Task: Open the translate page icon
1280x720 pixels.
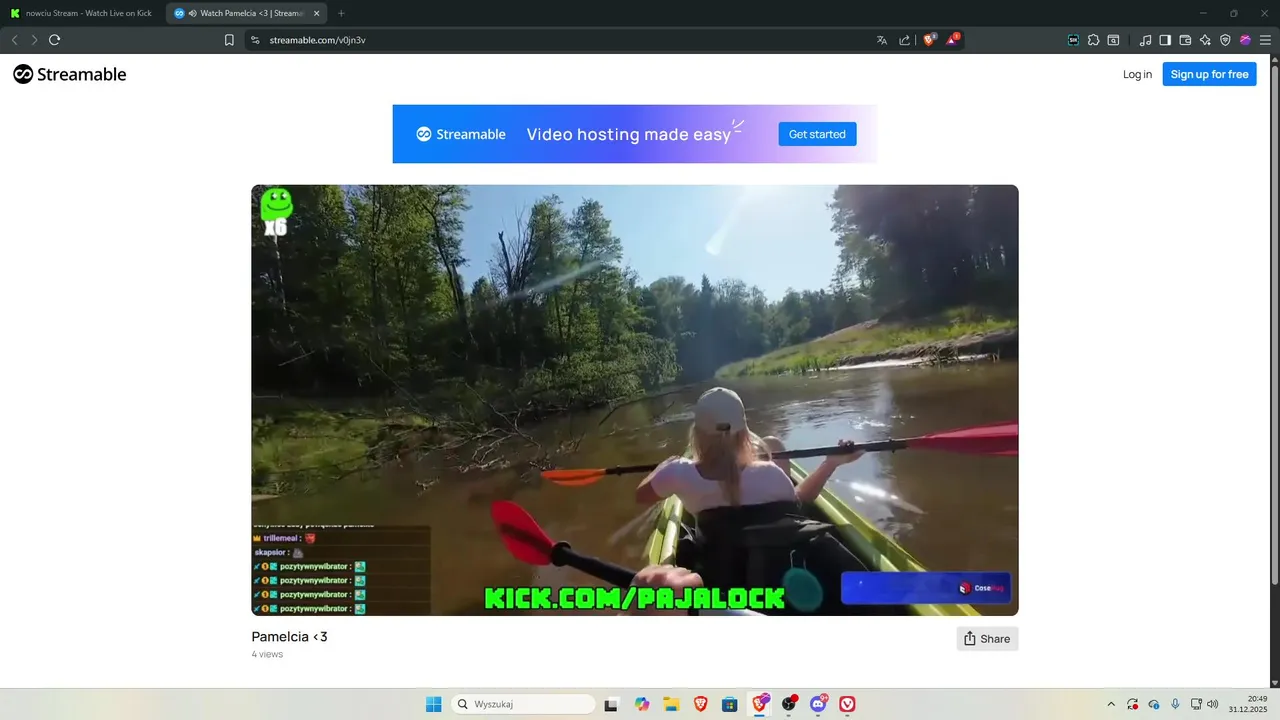Action: coord(882,40)
